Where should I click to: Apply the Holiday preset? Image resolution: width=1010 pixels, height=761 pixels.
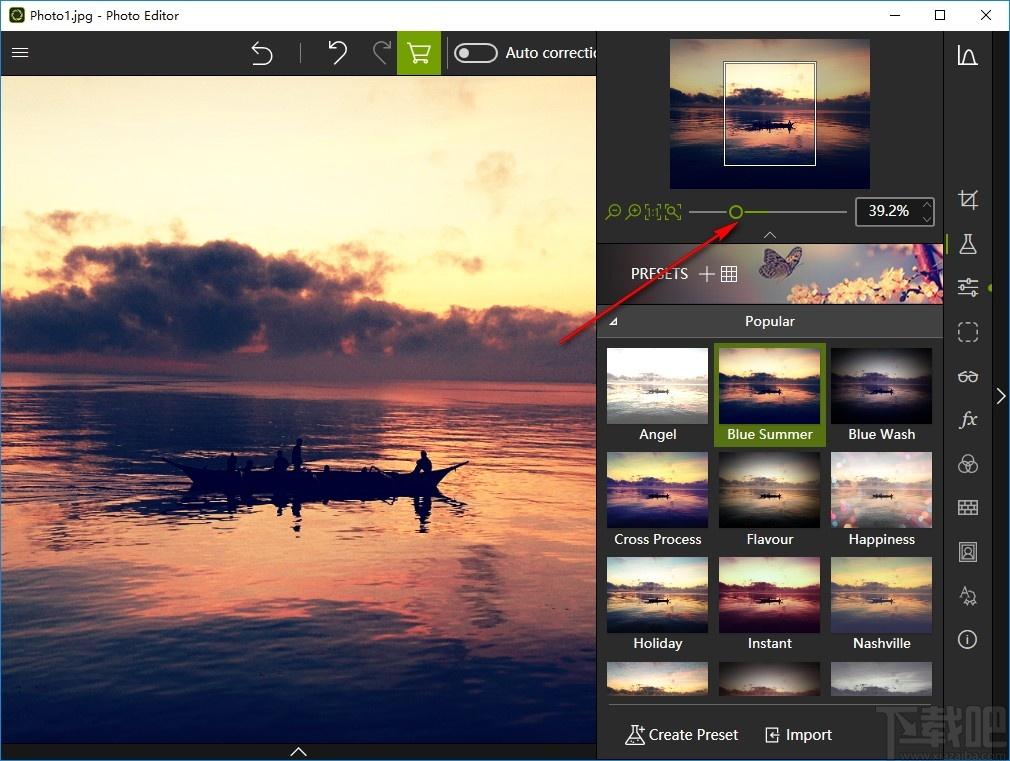[x=657, y=604]
